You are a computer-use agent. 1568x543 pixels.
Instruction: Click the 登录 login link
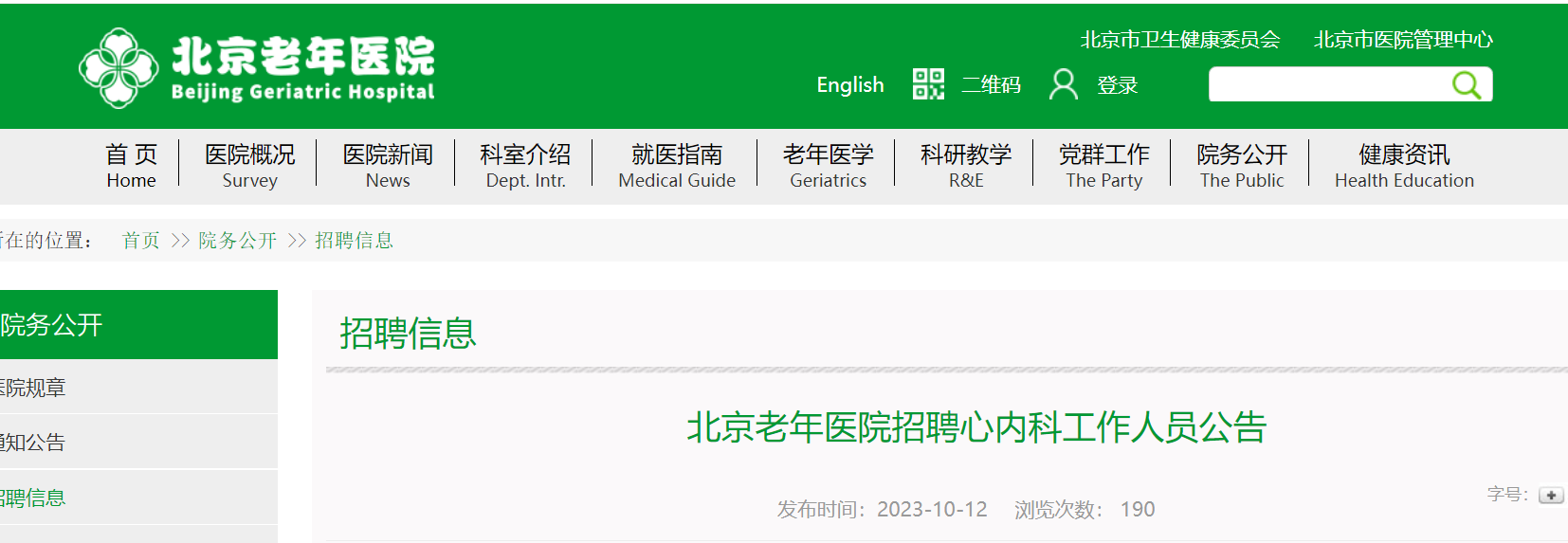coord(1118,85)
